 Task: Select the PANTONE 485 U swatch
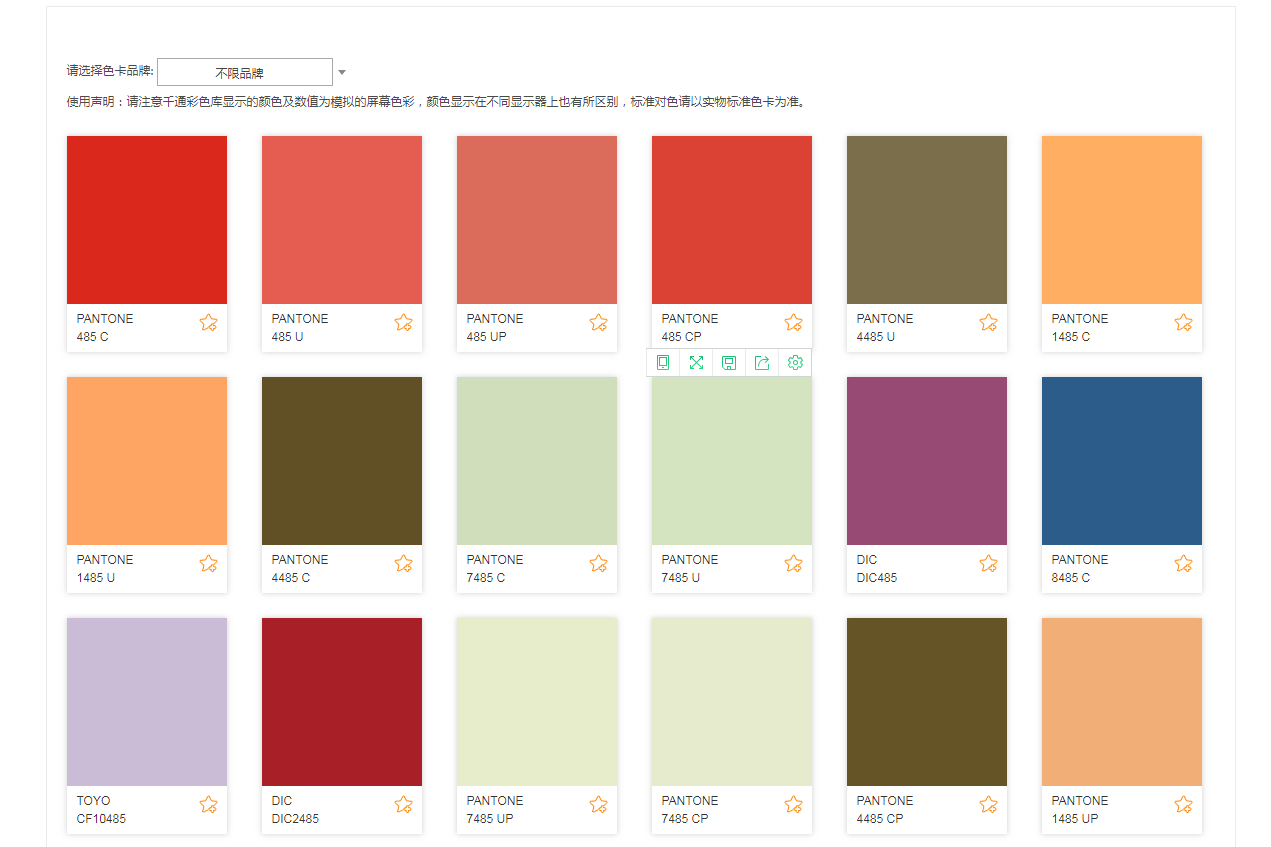[342, 220]
